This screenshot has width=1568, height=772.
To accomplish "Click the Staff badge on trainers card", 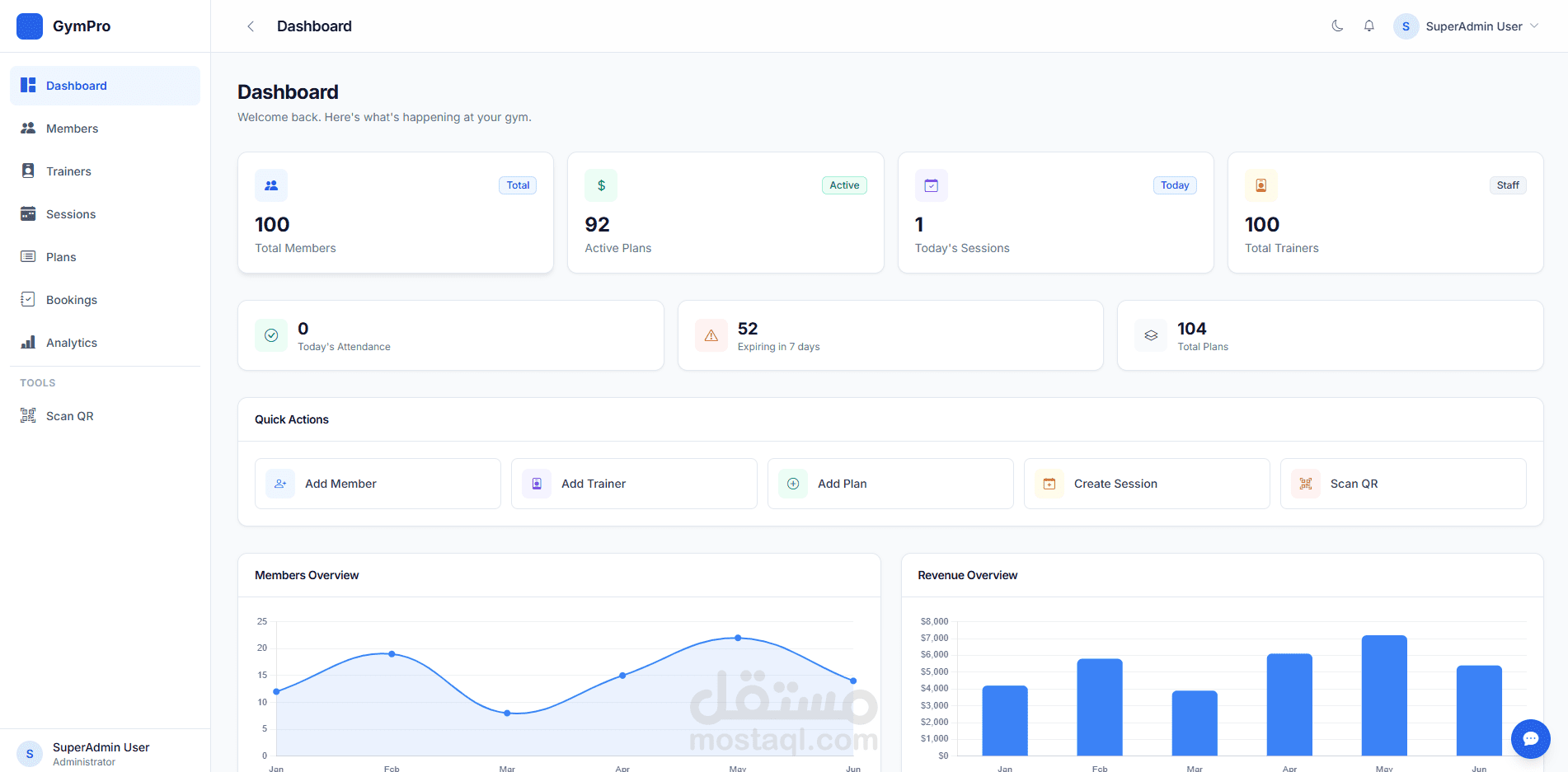I will pos(1508,185).
